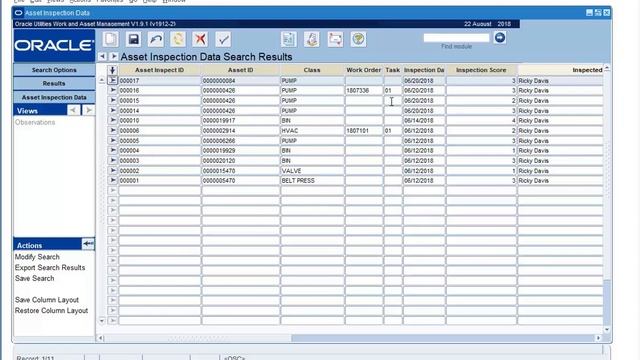This screenshot has width=640, height=360.
Task: Click the Task column header
Action: point(392,70)
